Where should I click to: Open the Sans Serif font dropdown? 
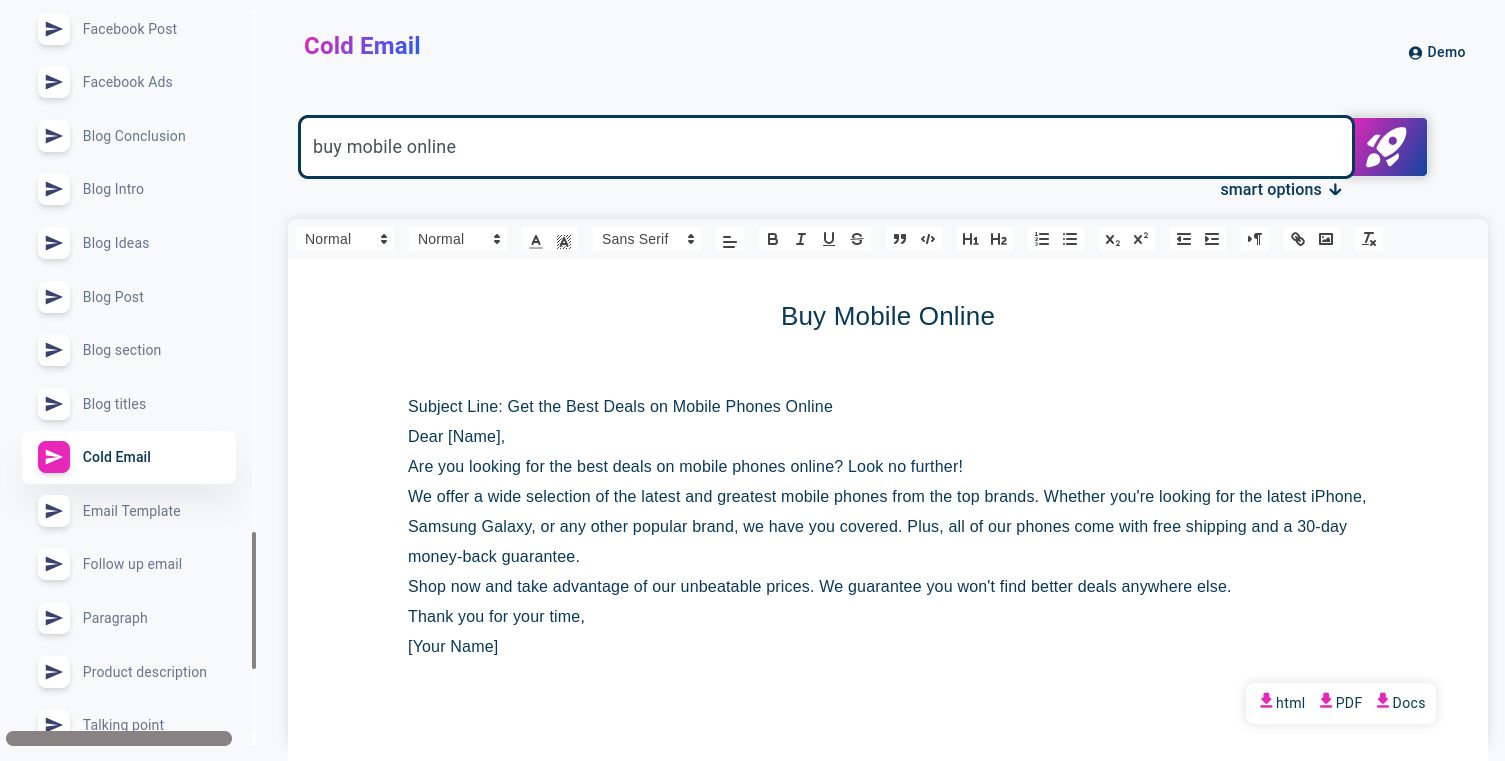coord(648,239)
